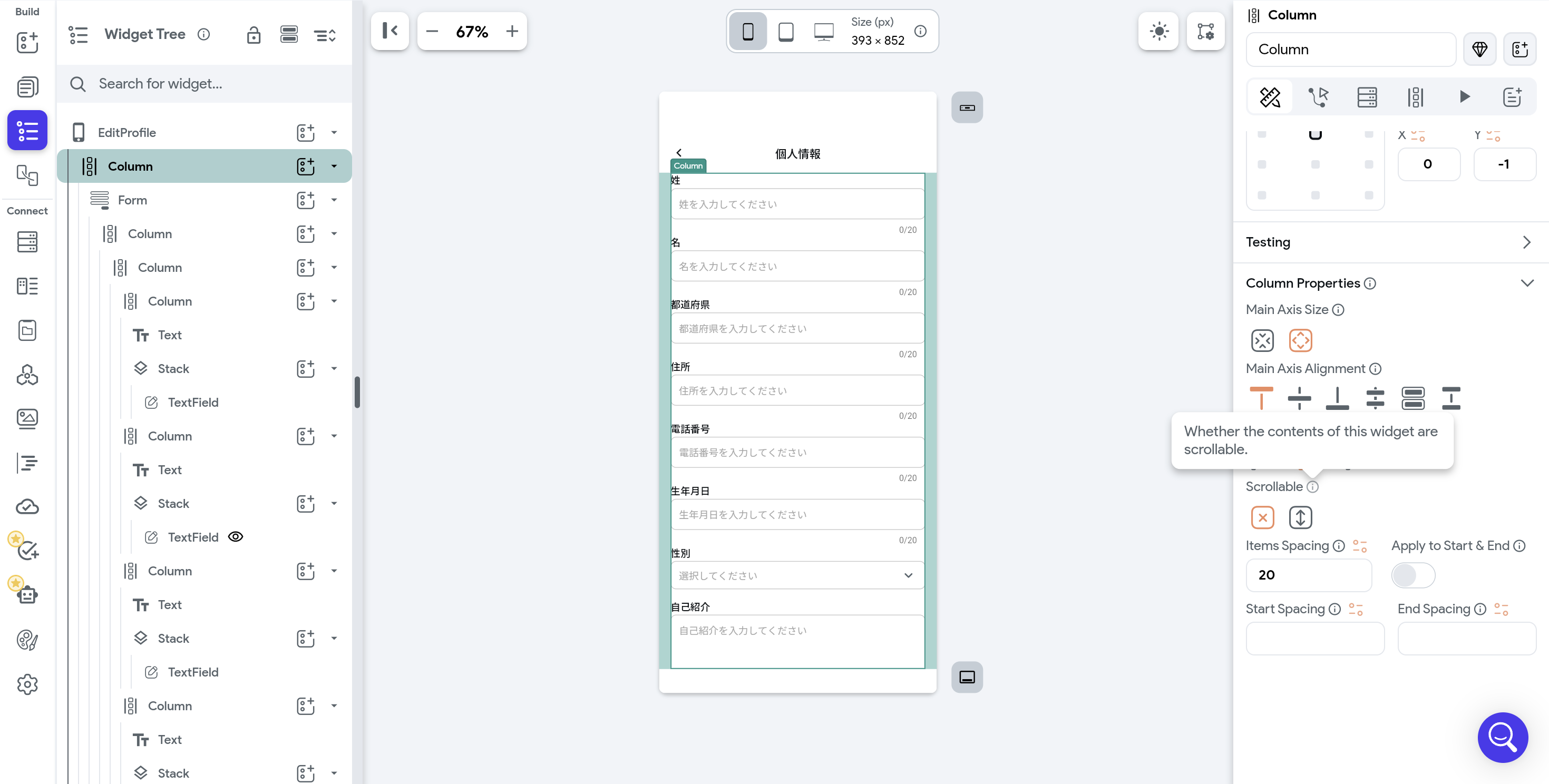The width and height of the screenshot is (1549, 784).
Task: Click the floating search help button
Action: pos(1502,737)
